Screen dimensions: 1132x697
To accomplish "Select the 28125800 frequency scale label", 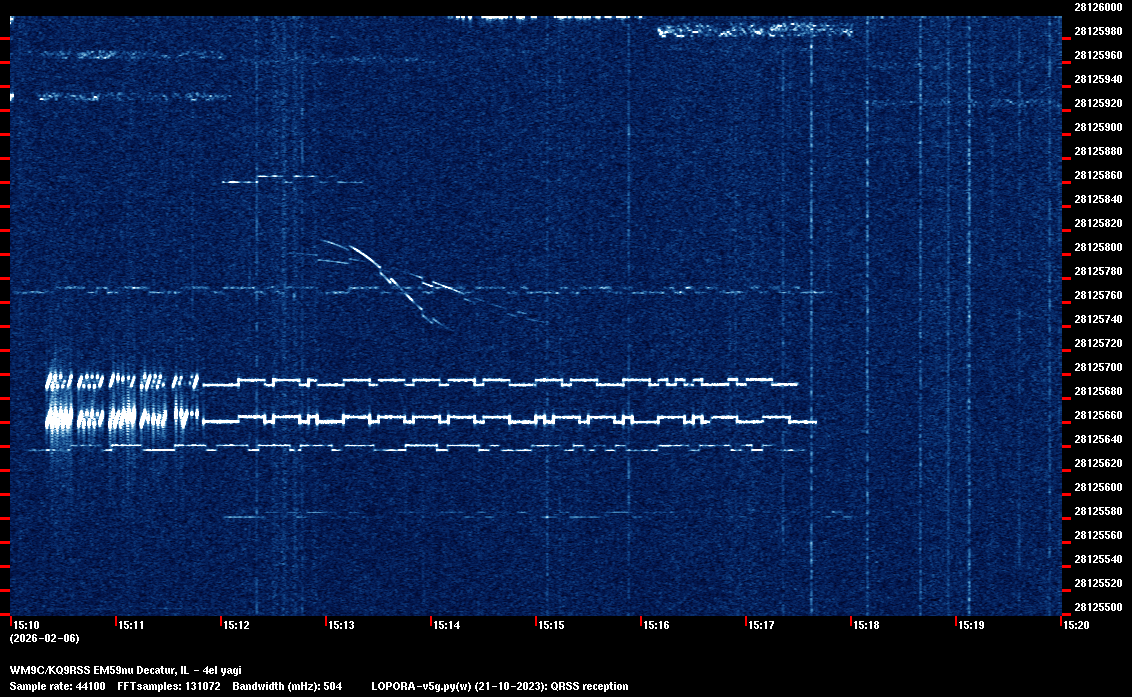I will (1097, 247).
